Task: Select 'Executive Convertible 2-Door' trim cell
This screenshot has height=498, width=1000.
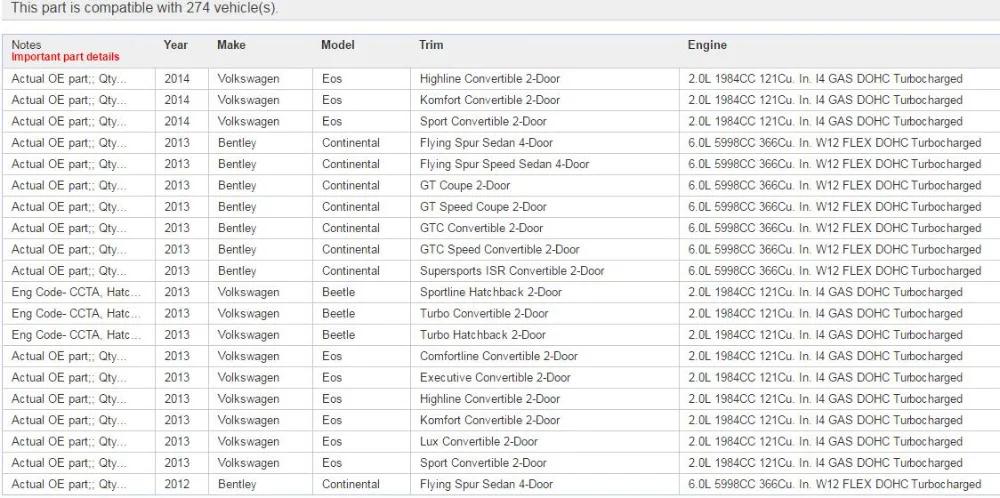Action: [496, 377]
